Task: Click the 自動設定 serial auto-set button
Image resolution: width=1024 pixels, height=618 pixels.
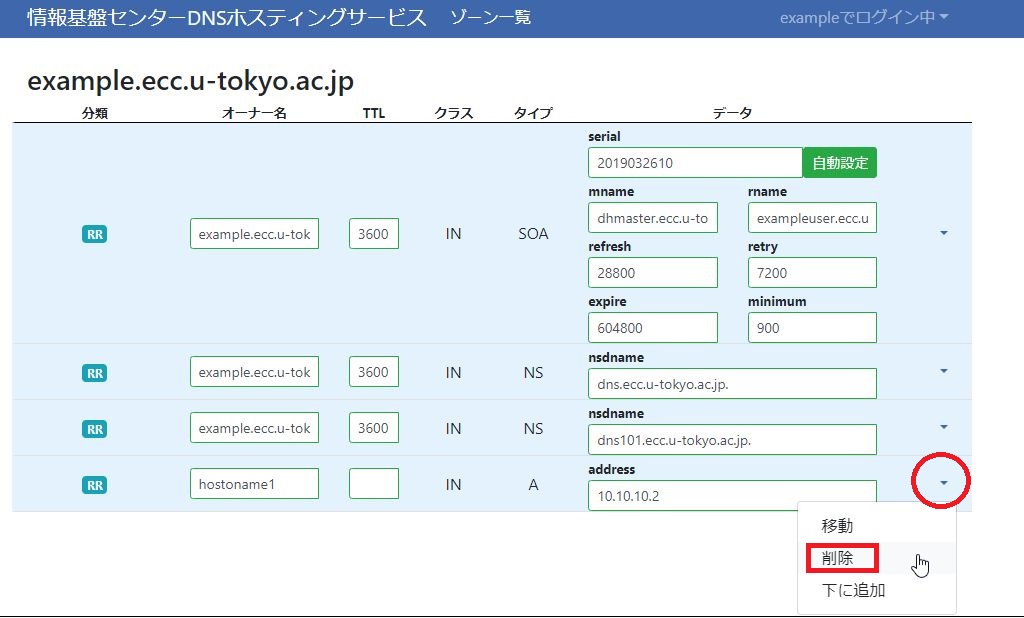Action: [x=840, y=163]
